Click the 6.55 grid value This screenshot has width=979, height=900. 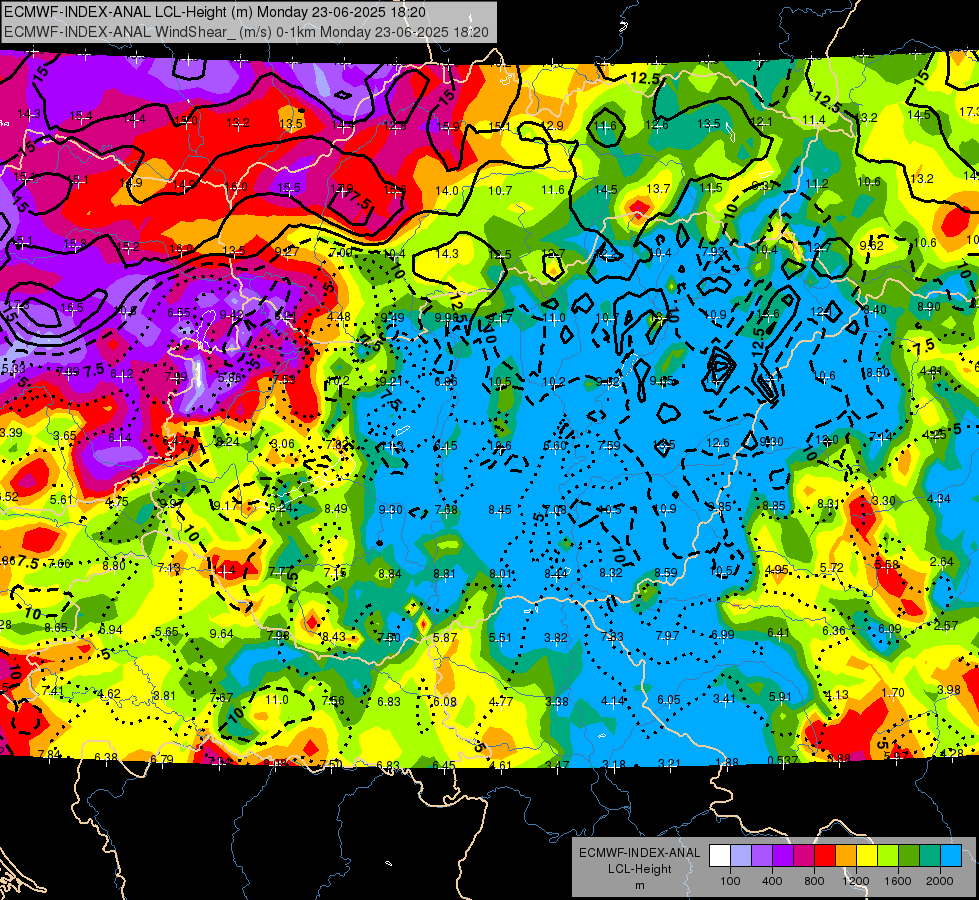click(x=179, y=313)
